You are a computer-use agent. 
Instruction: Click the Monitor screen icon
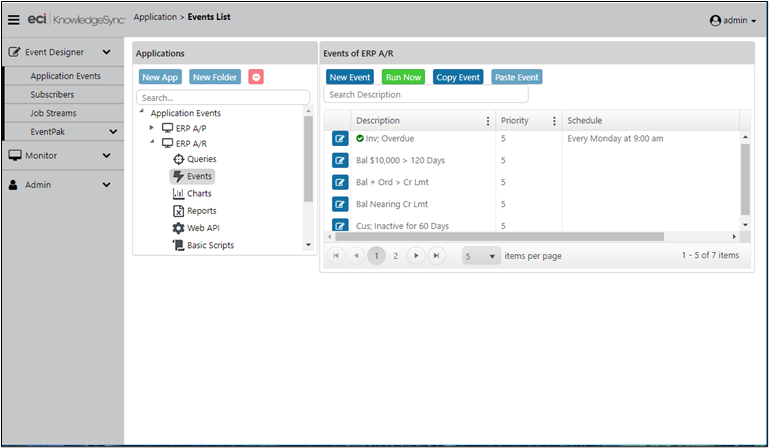coord(15,156)
